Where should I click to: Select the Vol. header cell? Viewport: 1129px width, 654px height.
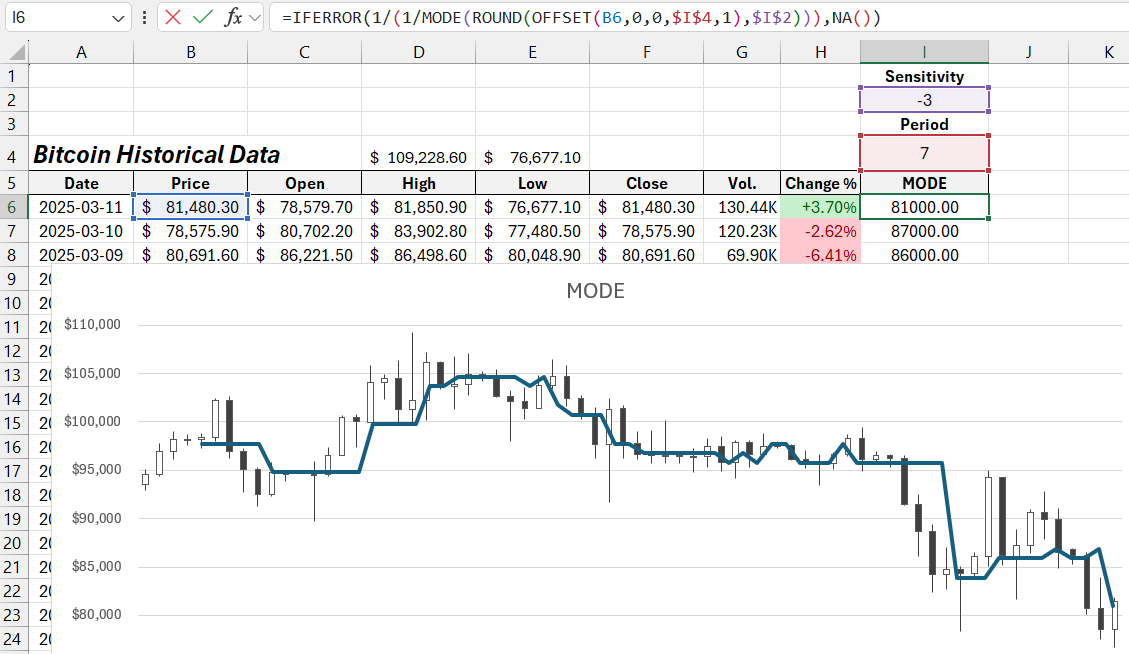pos(742,183)
